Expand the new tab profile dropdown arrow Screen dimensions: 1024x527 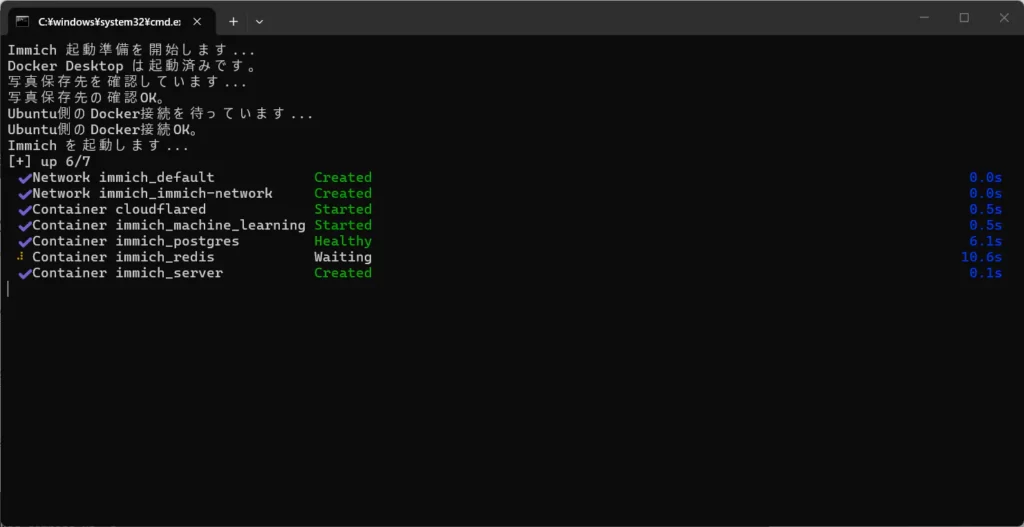259,21
